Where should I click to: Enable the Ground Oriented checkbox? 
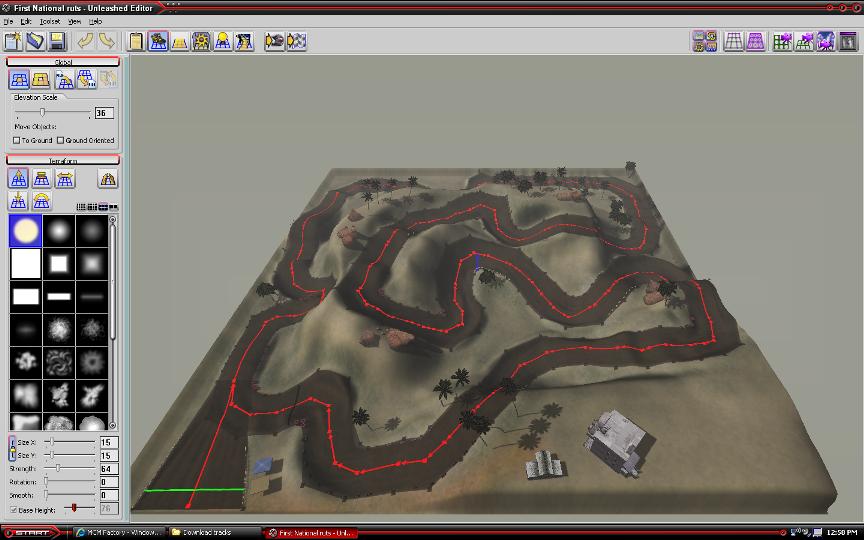(61, 141)
